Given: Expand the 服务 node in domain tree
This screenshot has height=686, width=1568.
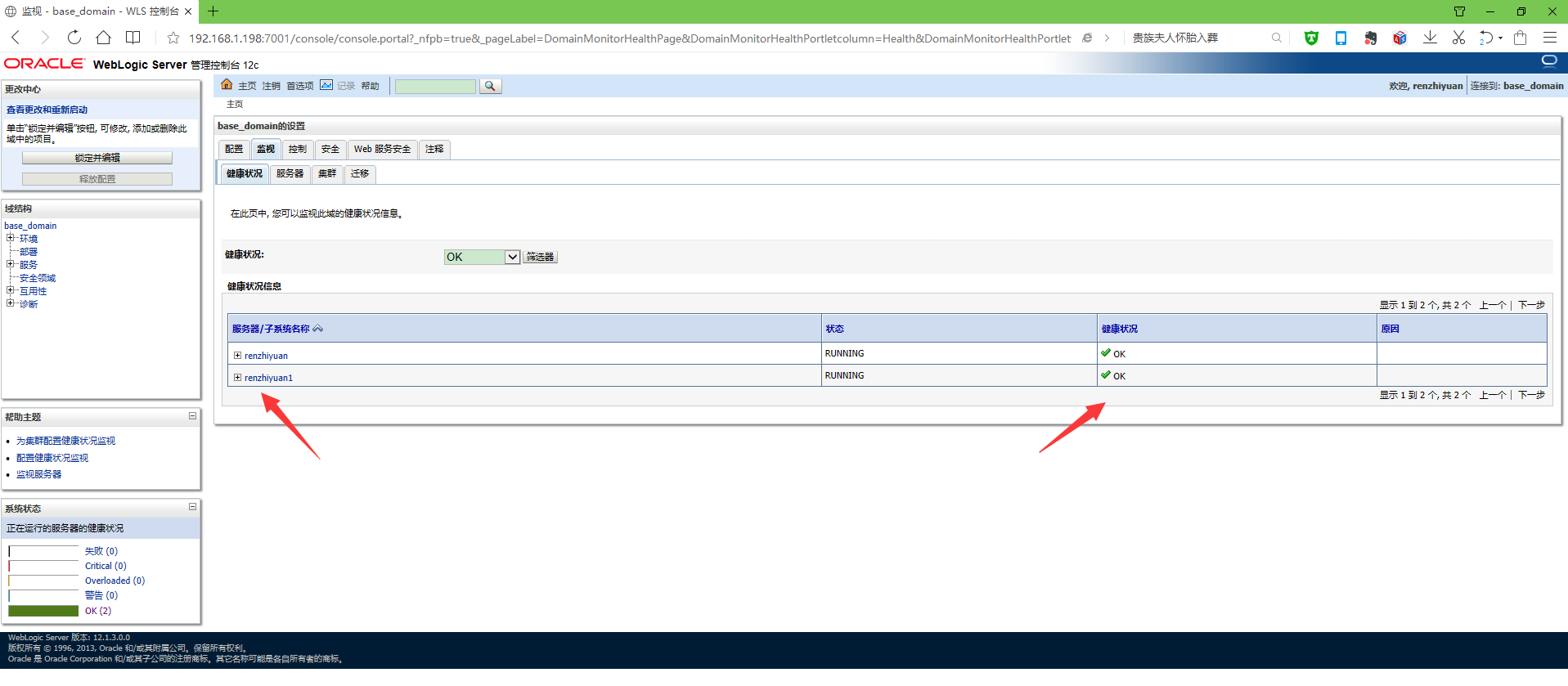Looking at the screenshot, I should 11,264.
